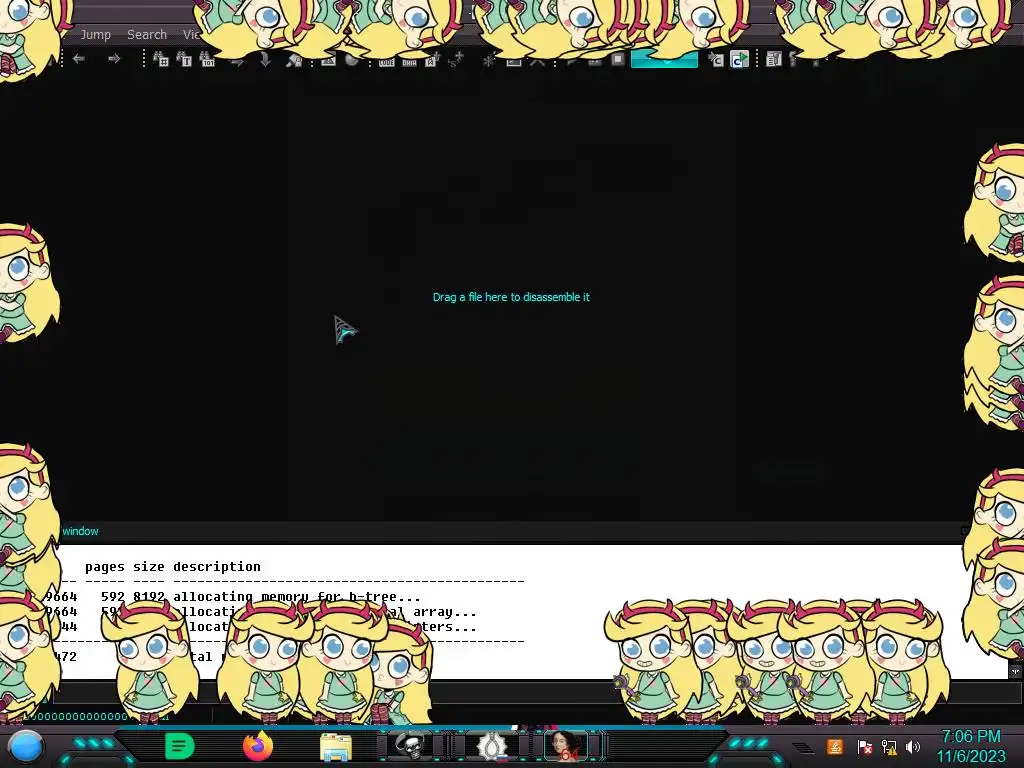Viewport: 1024px width, 768px height.
Task: Open the Search menu
Action: point(147,35)
